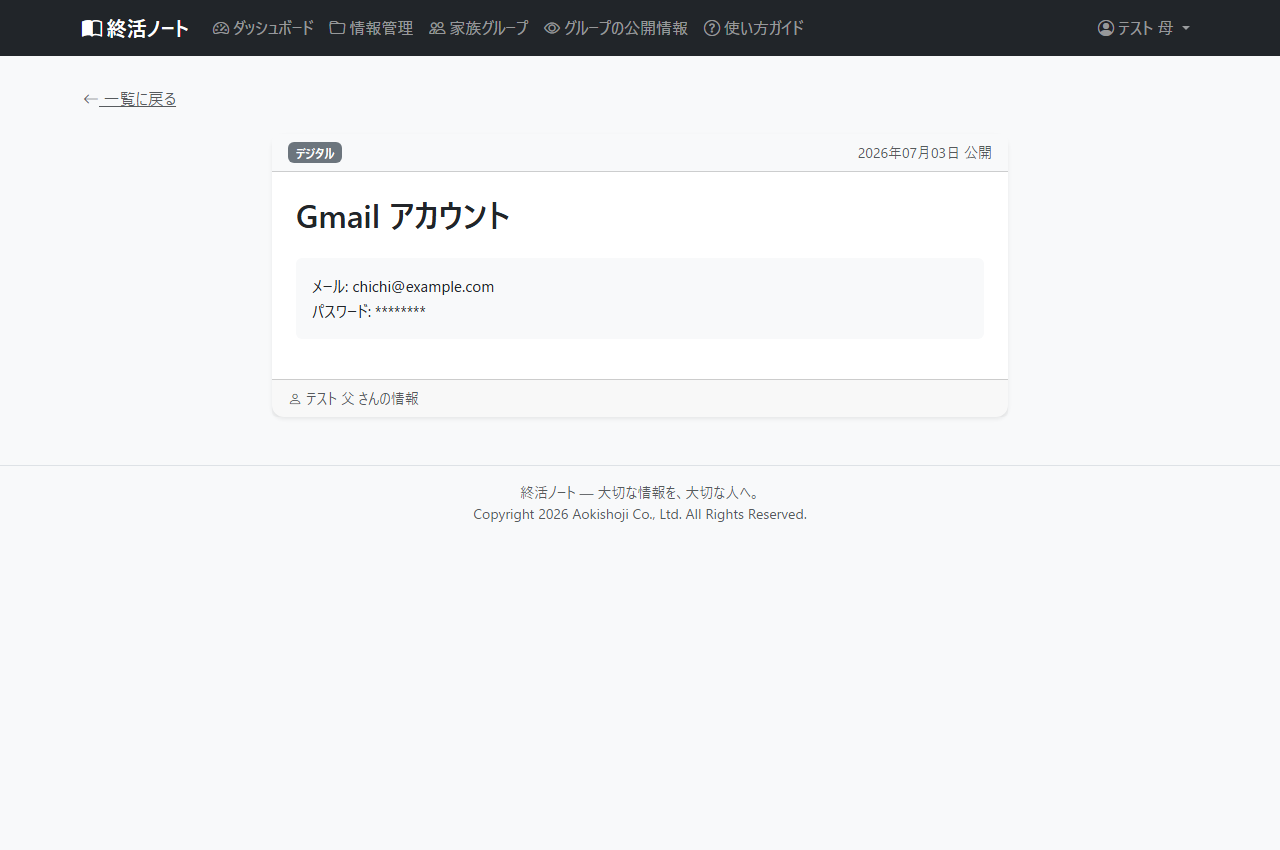This screenshot has height=850, width=1280.
Task: Click the ダッシュボード gauge icon
Action: click(221, 28)
